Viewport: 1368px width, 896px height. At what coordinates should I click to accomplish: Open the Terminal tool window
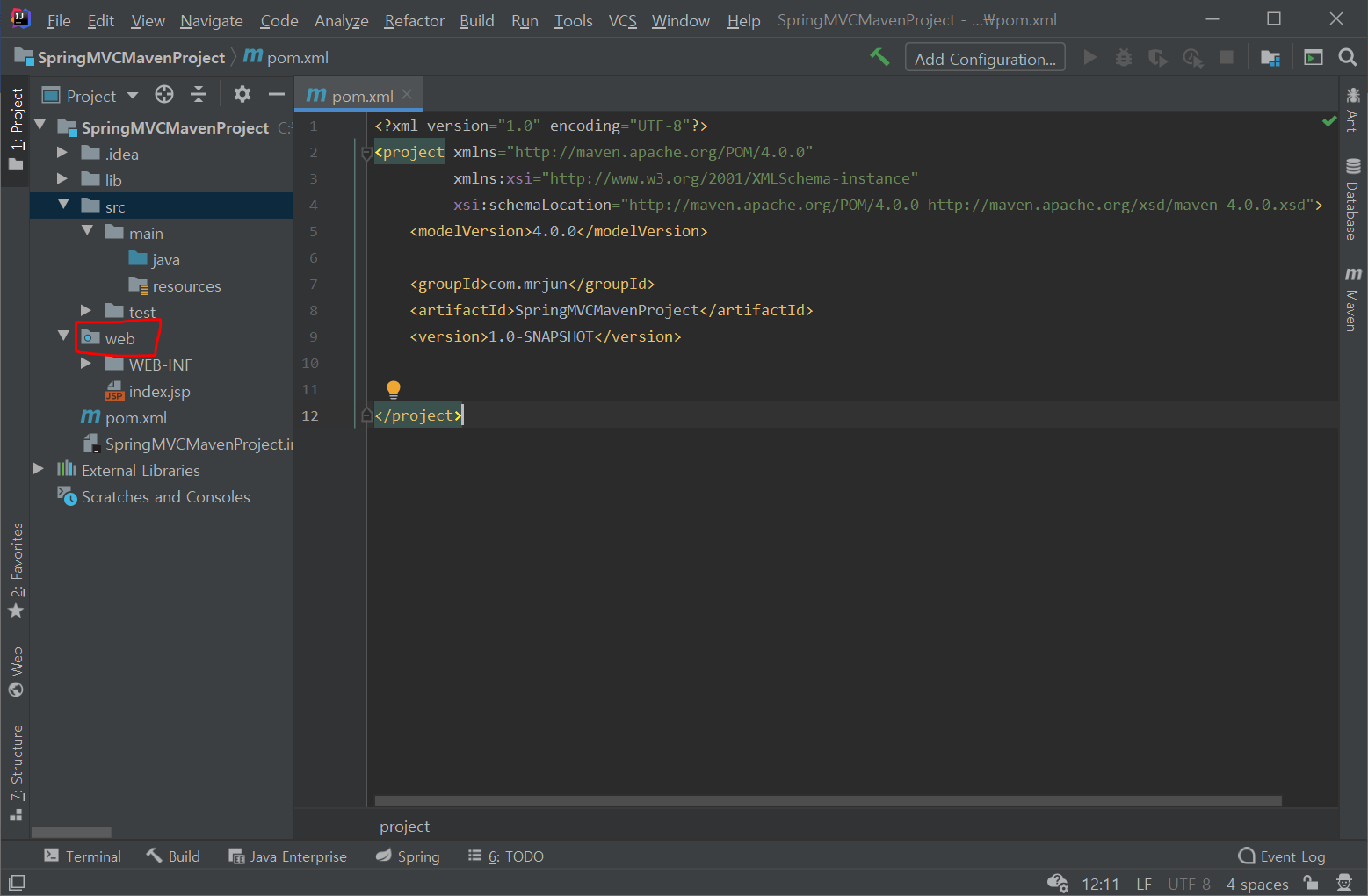coord(83,856)
